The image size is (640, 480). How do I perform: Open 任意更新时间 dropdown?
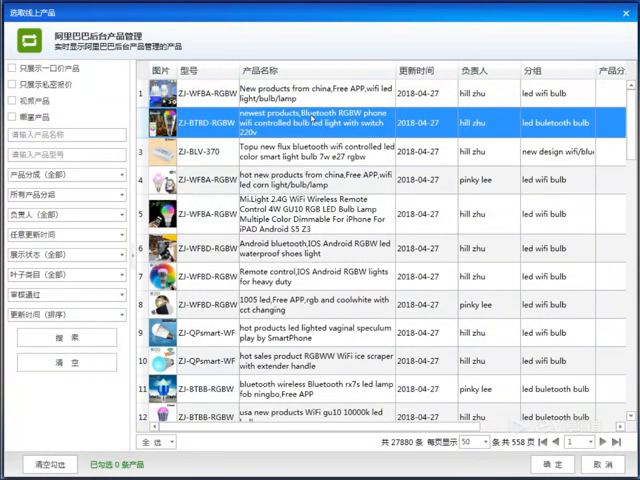click(x=67, y=235)
